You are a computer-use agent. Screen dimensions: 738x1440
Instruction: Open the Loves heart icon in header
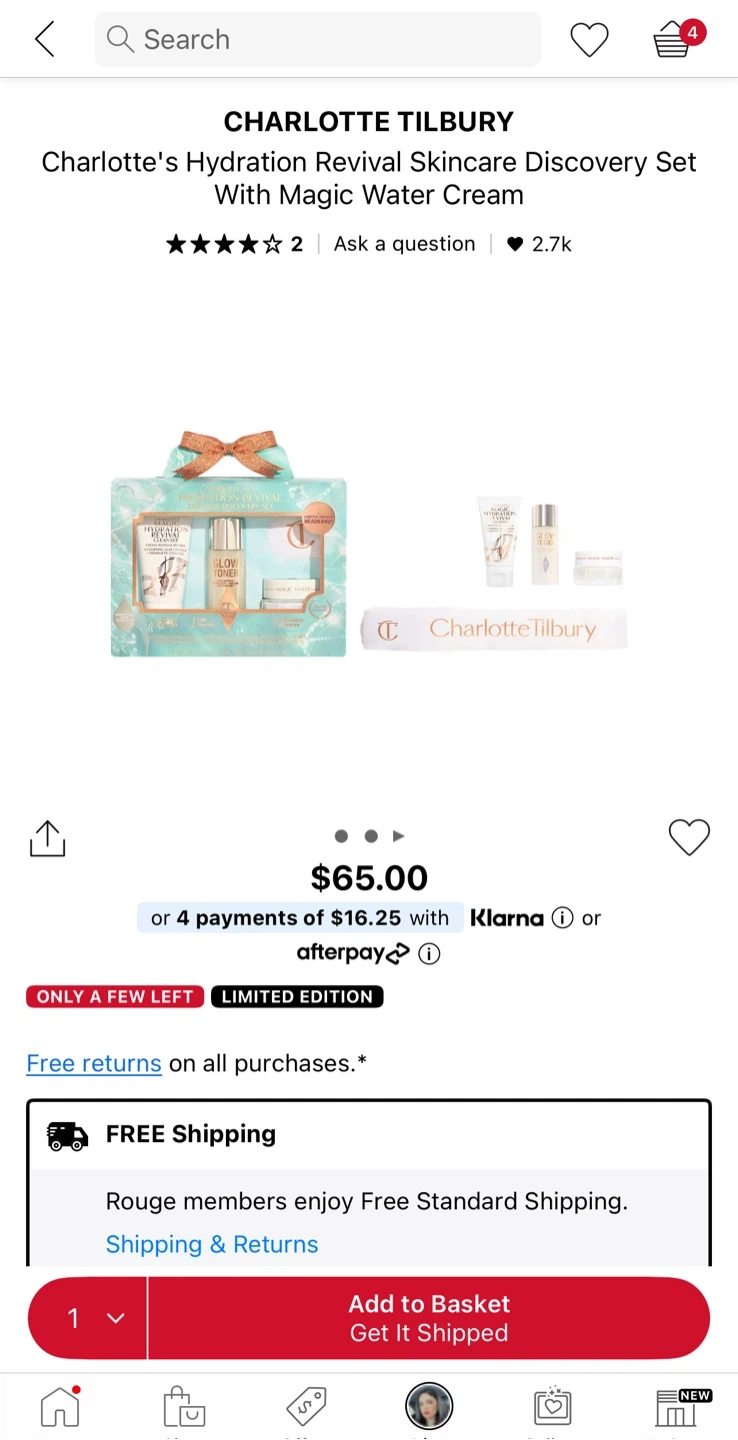(589, 40)
